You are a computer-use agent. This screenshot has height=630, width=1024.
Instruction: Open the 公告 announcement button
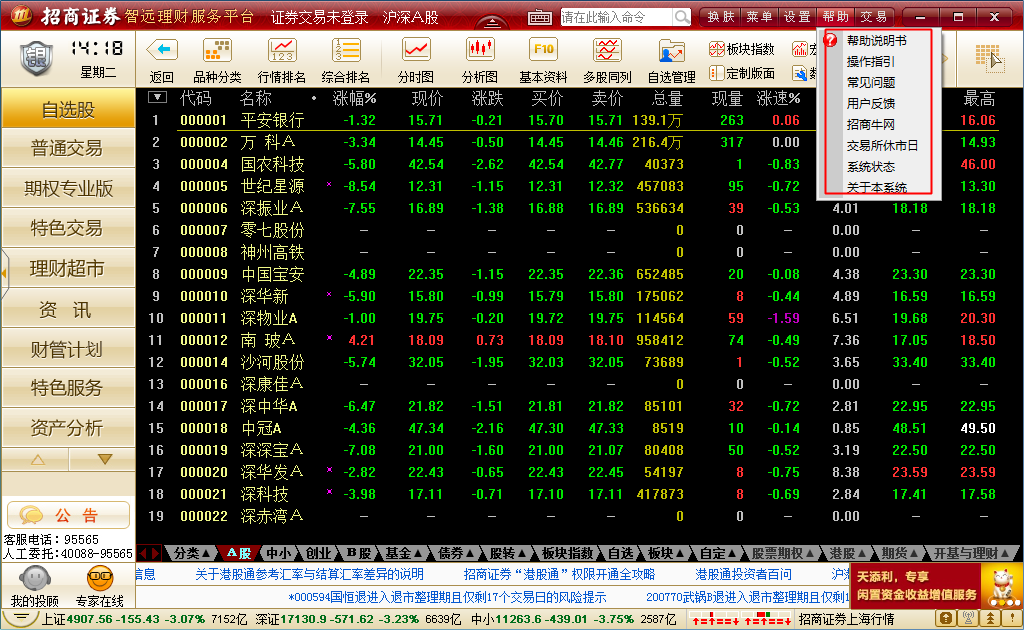click(68, 515)
